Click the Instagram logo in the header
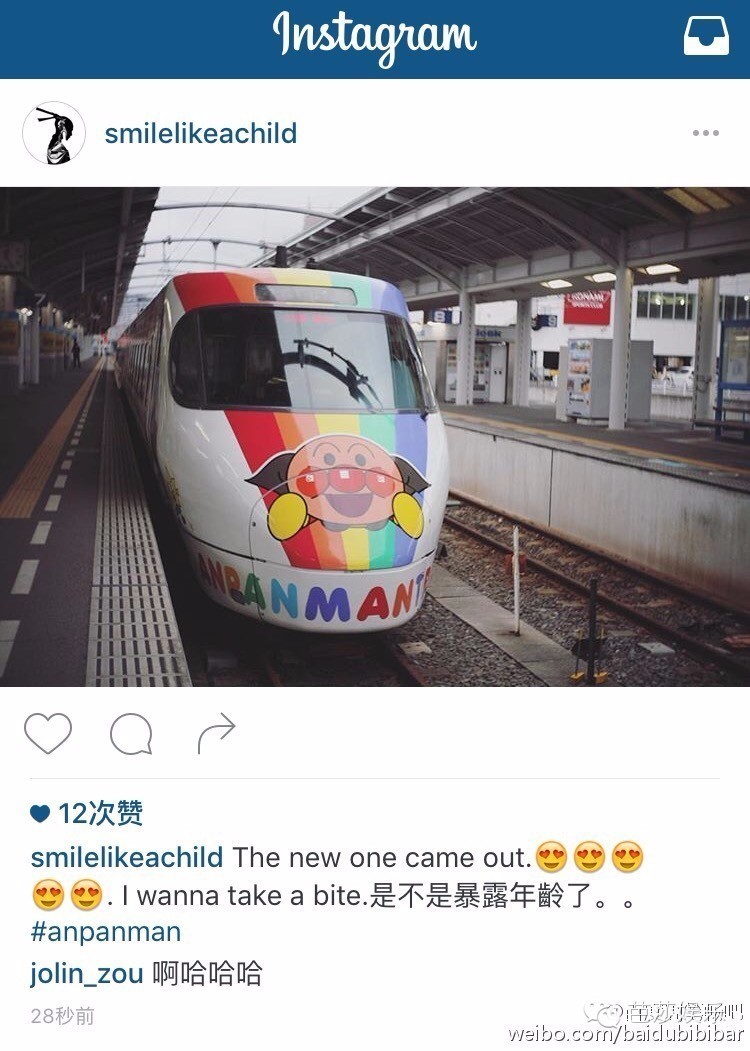 pyautogui.click(x=374, y=38)
